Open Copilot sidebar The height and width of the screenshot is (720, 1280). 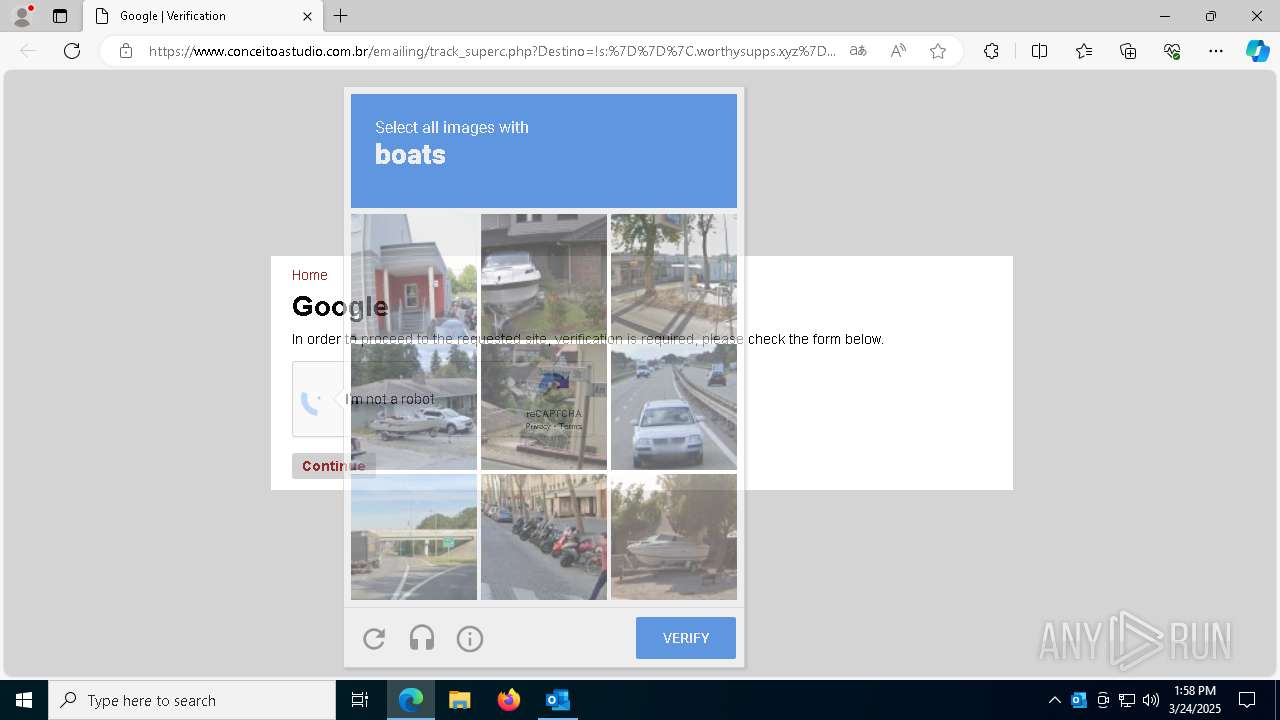[x=1257, y=51]
